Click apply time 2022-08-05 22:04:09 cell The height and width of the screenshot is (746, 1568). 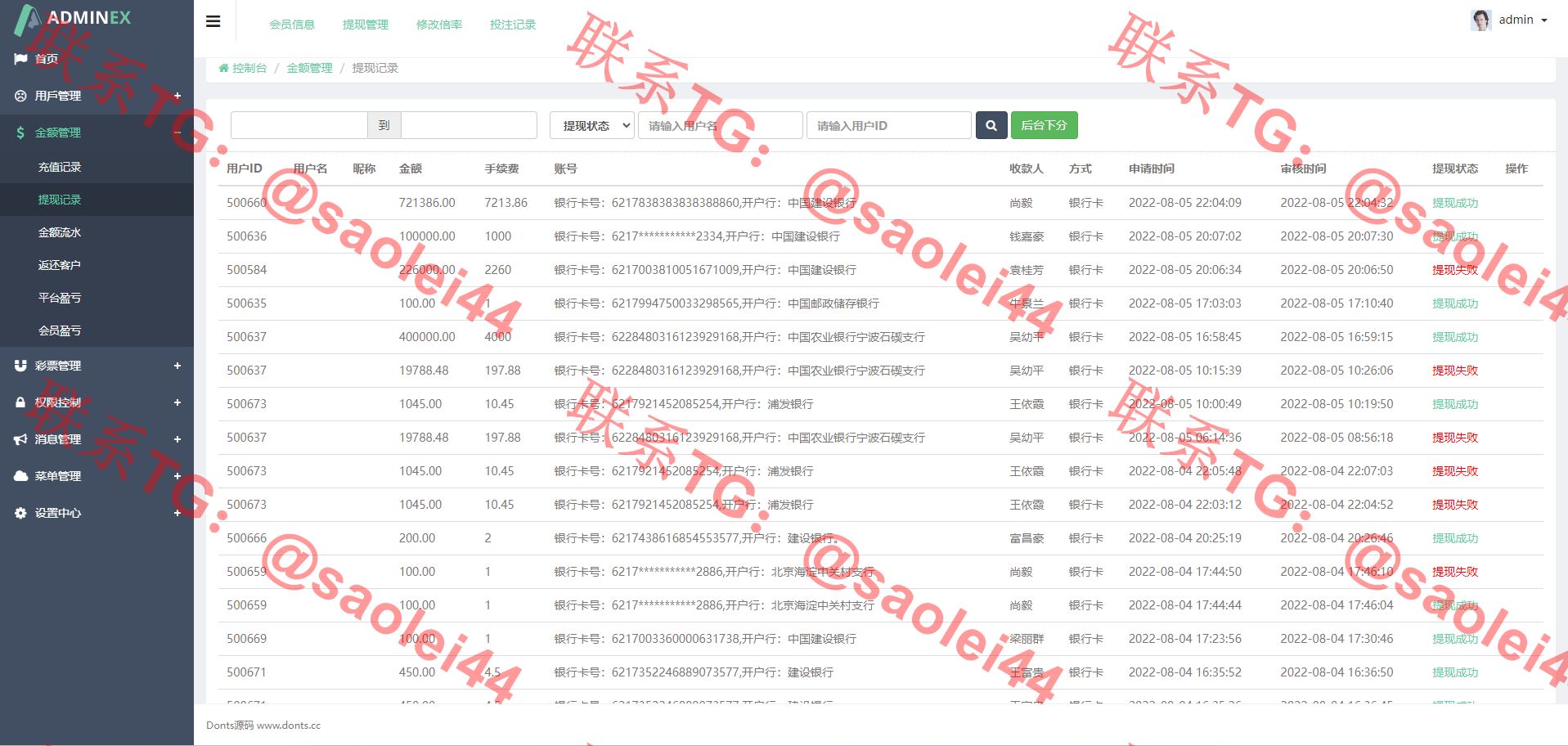[1185, 203]
